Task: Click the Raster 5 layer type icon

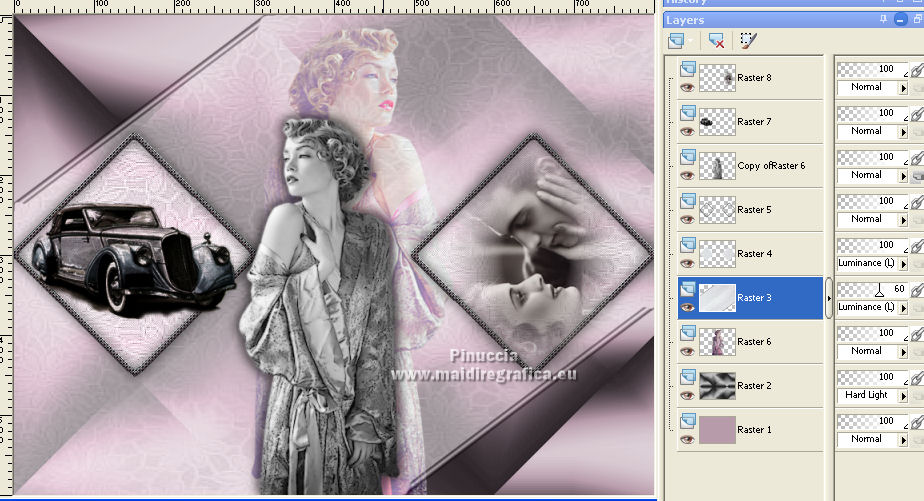Action: (688, 202)
